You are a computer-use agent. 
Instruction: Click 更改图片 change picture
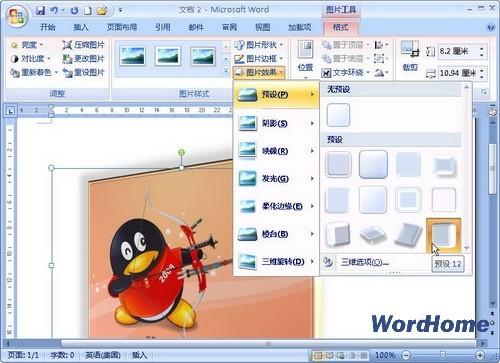tap(83, 59)
